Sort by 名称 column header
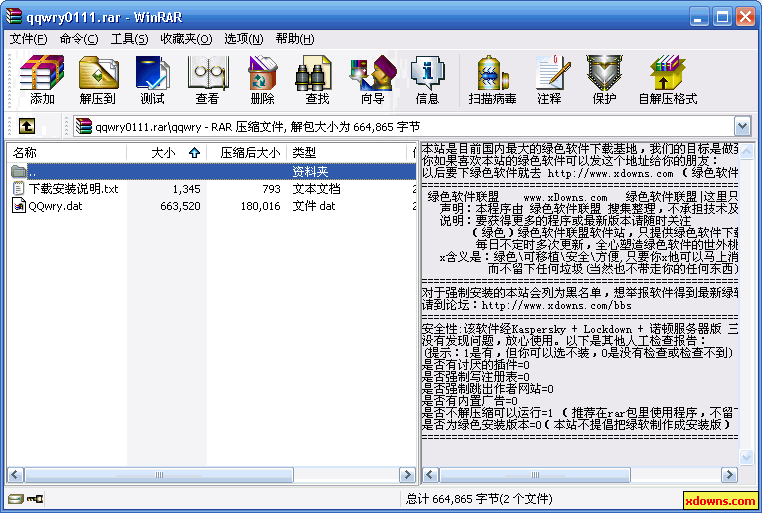The image size is (762, 513). click(67, 153)
